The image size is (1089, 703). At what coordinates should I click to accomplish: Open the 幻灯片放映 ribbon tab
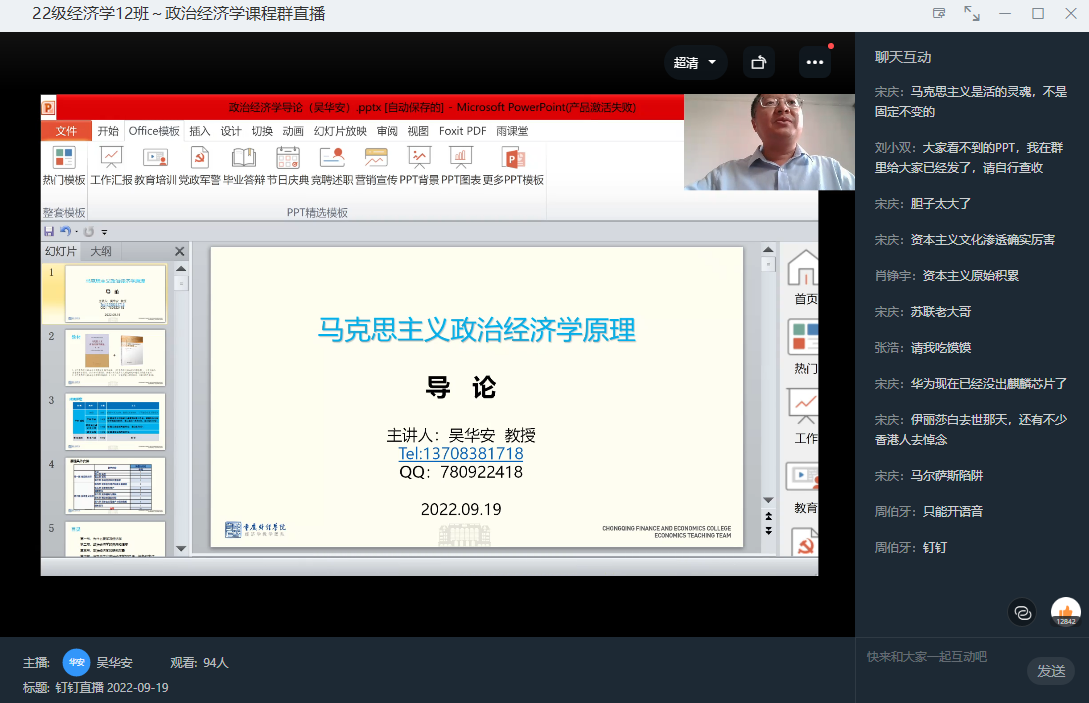click(340, 131)
